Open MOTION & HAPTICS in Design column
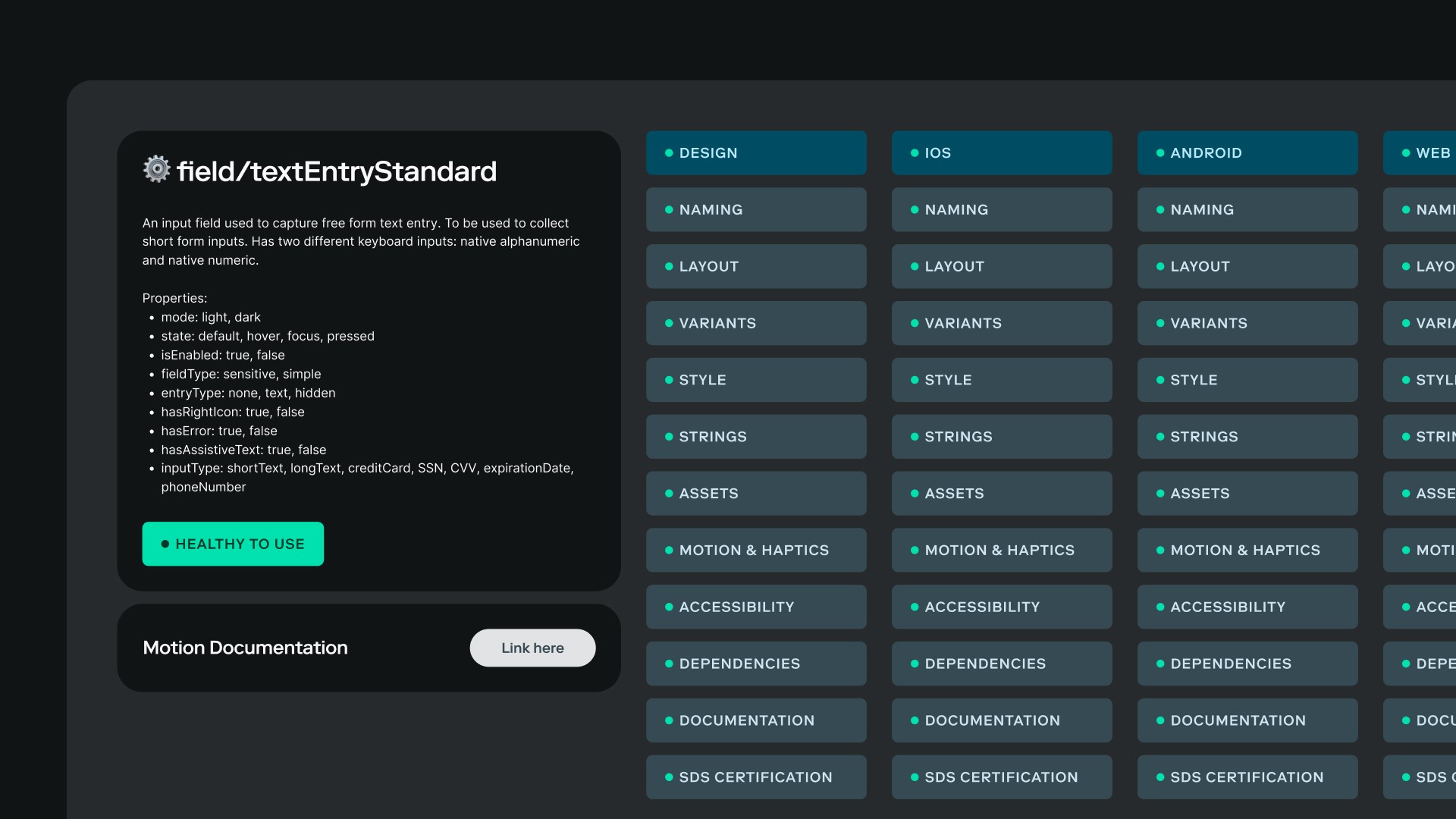Viewport: 1456px width, 819px height. 756,551
